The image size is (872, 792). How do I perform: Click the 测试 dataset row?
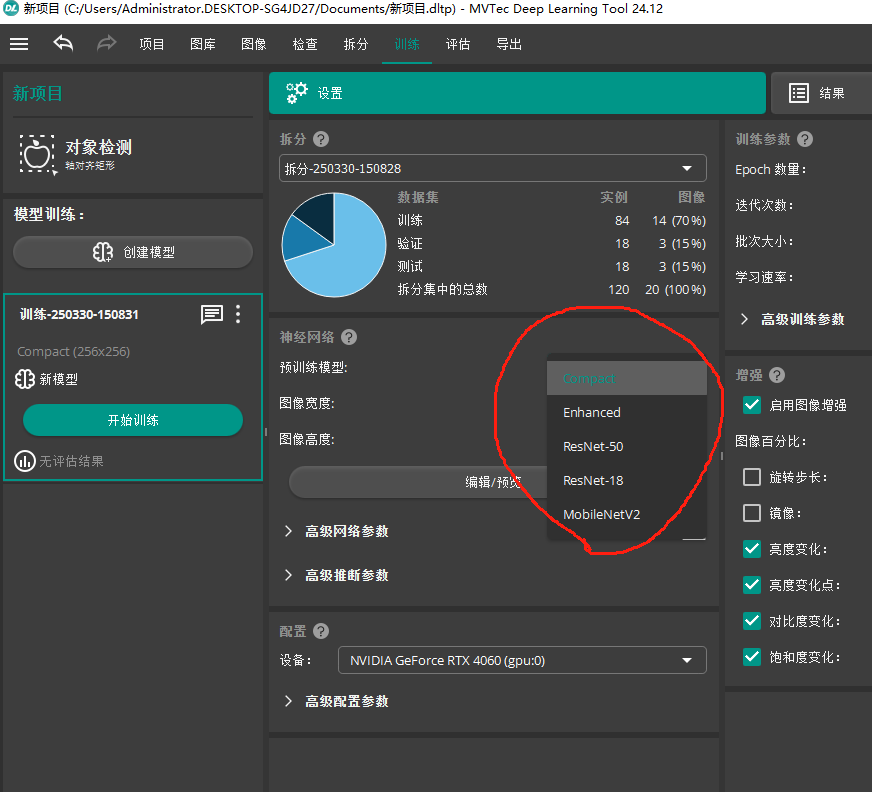coord(551,266)
